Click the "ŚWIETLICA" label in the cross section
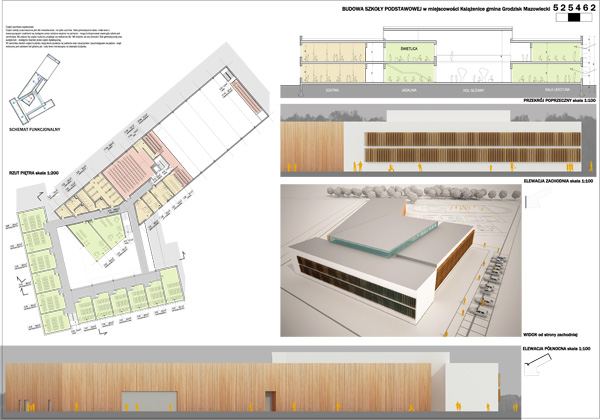 pos(409,49)
